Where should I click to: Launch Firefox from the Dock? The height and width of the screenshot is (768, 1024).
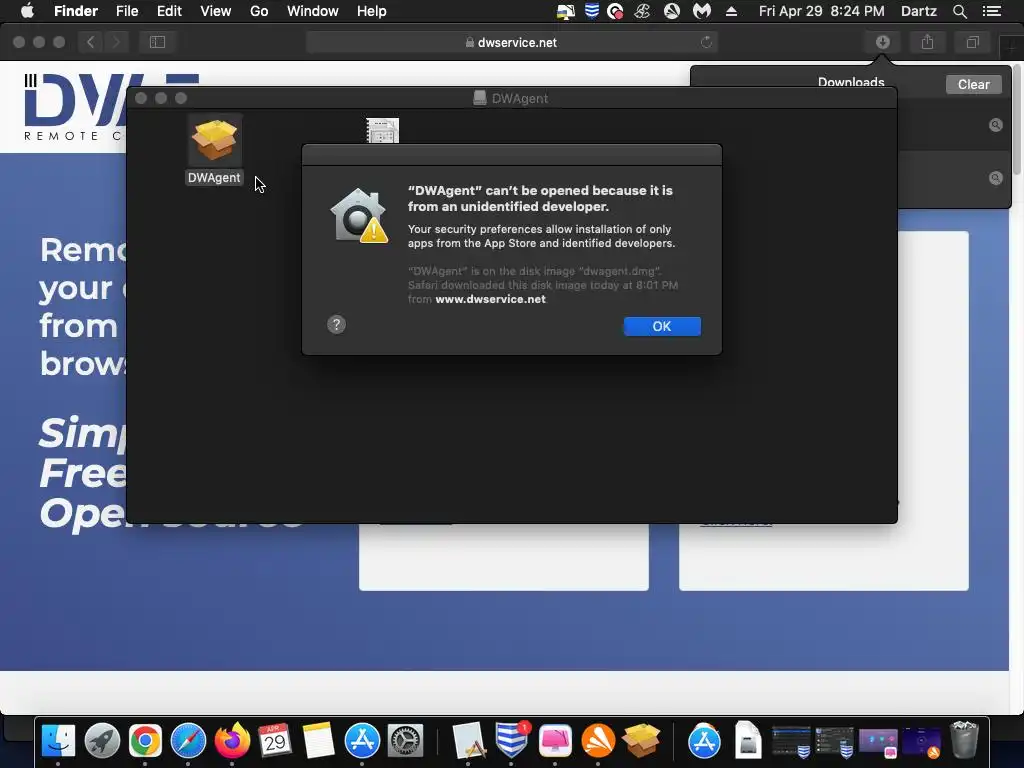(232, 741)
